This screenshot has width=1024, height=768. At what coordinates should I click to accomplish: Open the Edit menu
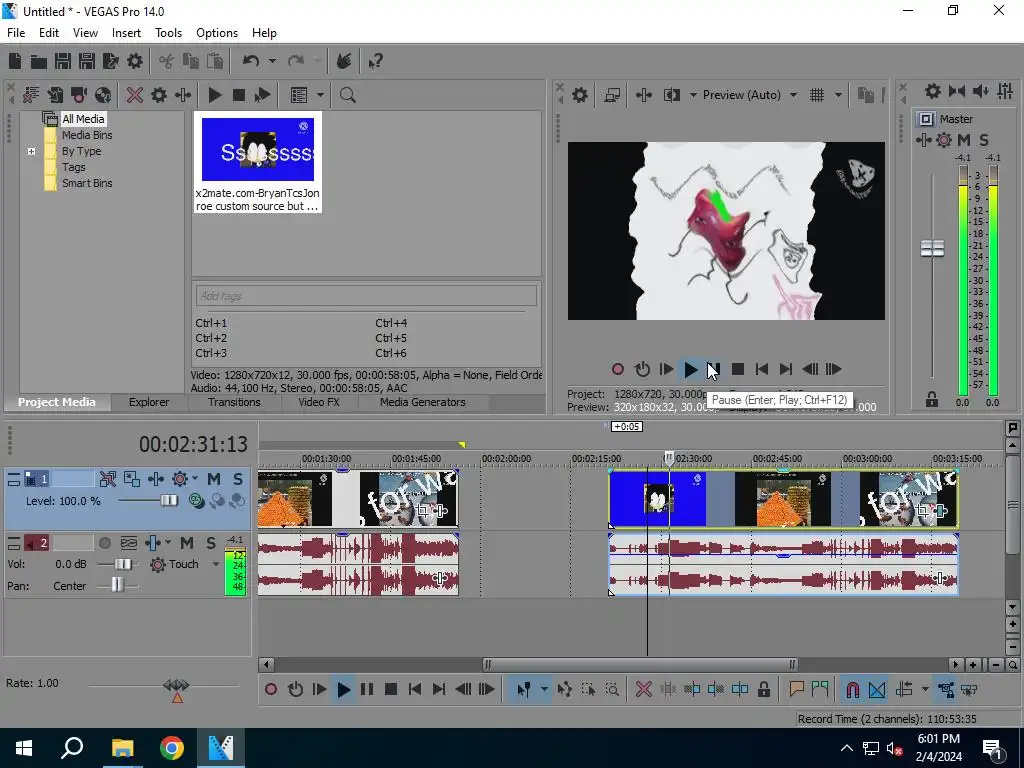(x=49, y=33)
